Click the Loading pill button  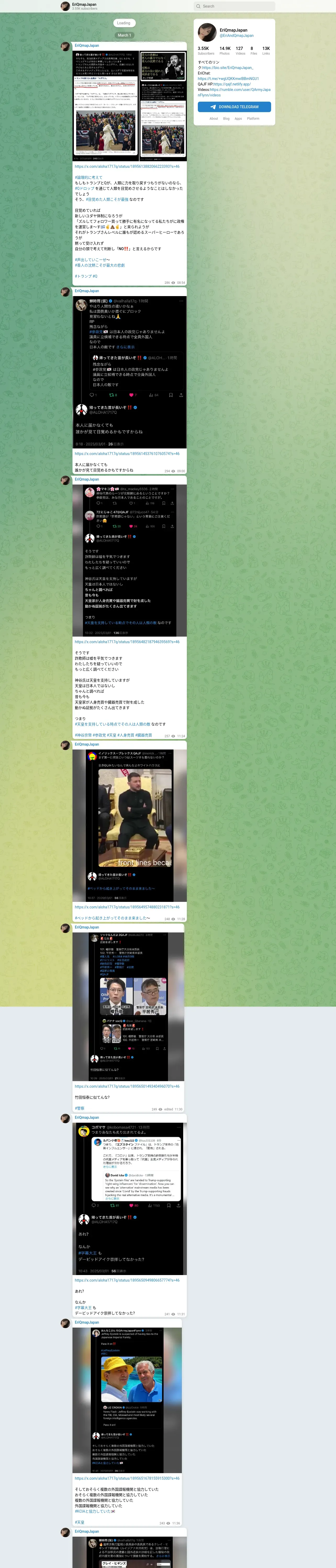tap(124, 23)
